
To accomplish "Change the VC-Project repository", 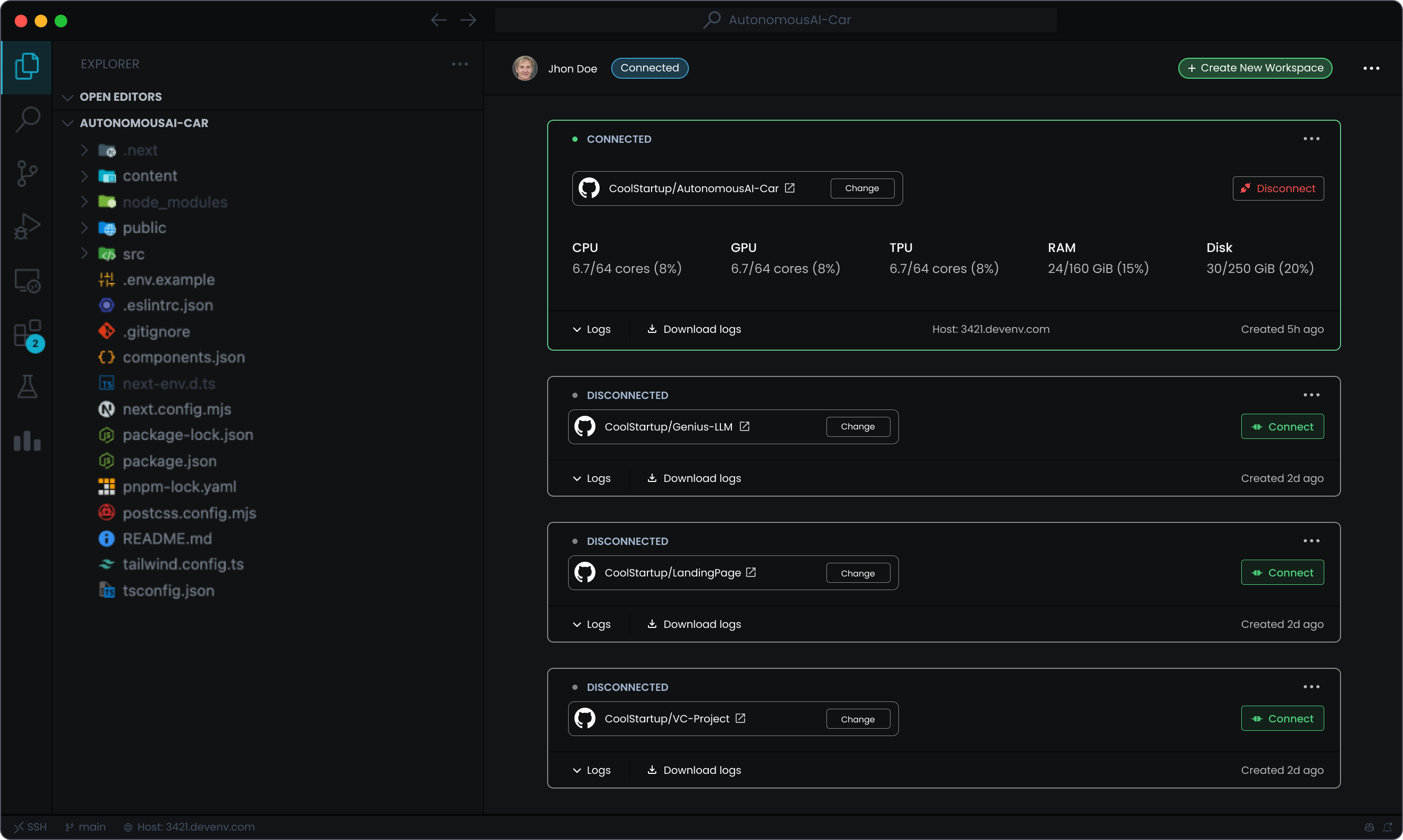I will (858, 719).
